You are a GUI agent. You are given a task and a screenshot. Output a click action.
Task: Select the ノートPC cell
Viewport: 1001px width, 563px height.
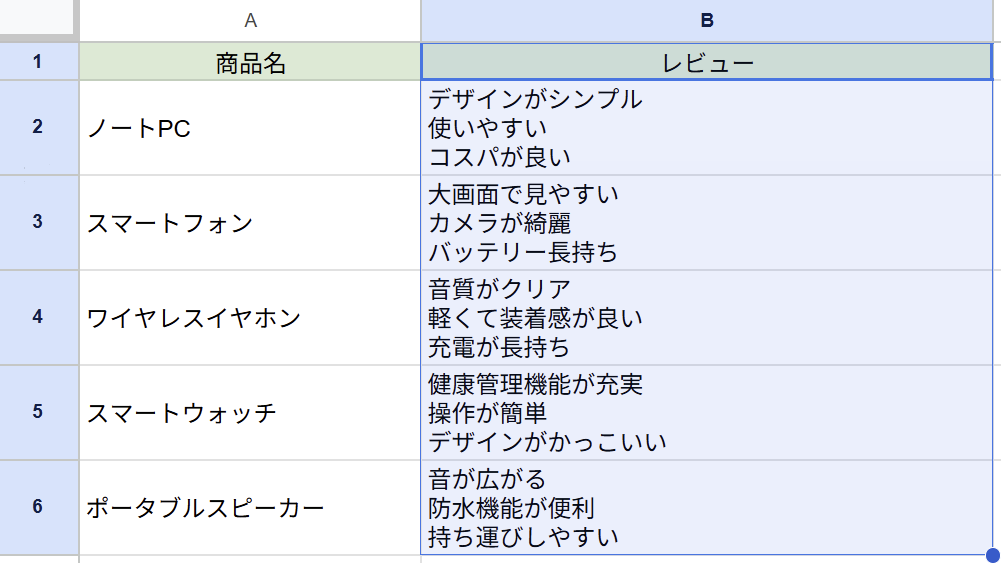point(250,128)
